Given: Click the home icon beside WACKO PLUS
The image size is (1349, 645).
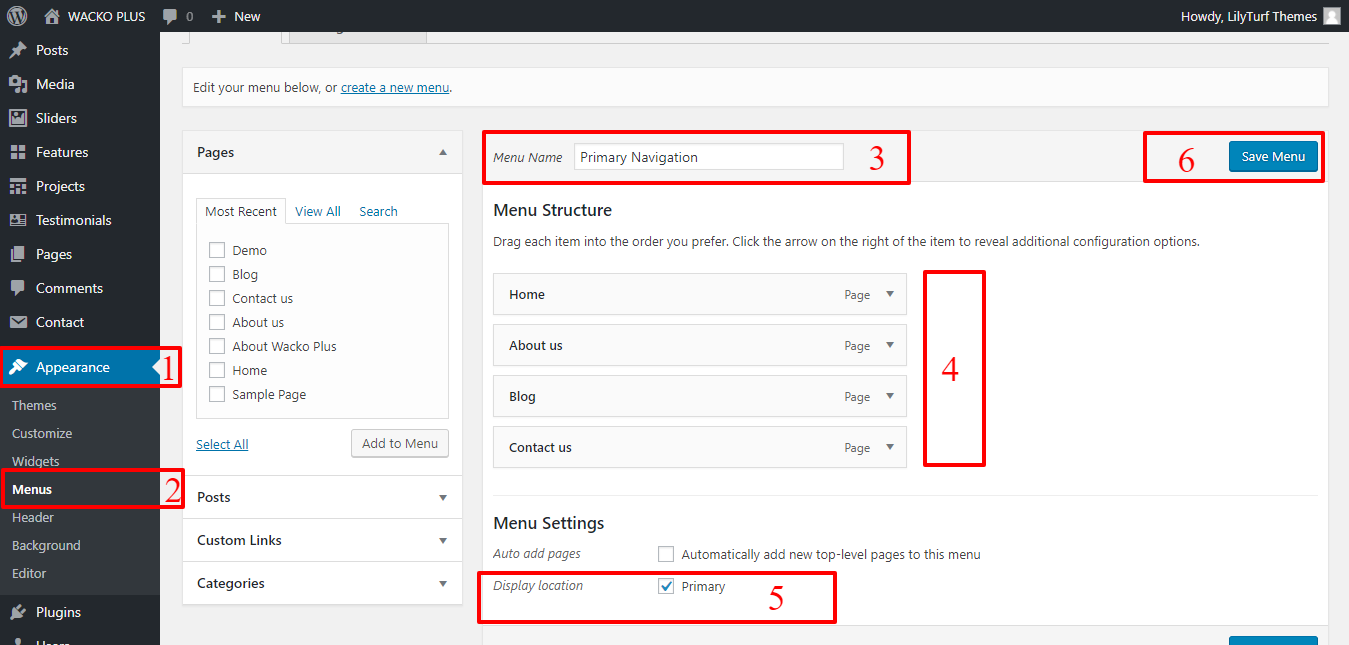Looking at the screenshot, I should pos(52,16).
